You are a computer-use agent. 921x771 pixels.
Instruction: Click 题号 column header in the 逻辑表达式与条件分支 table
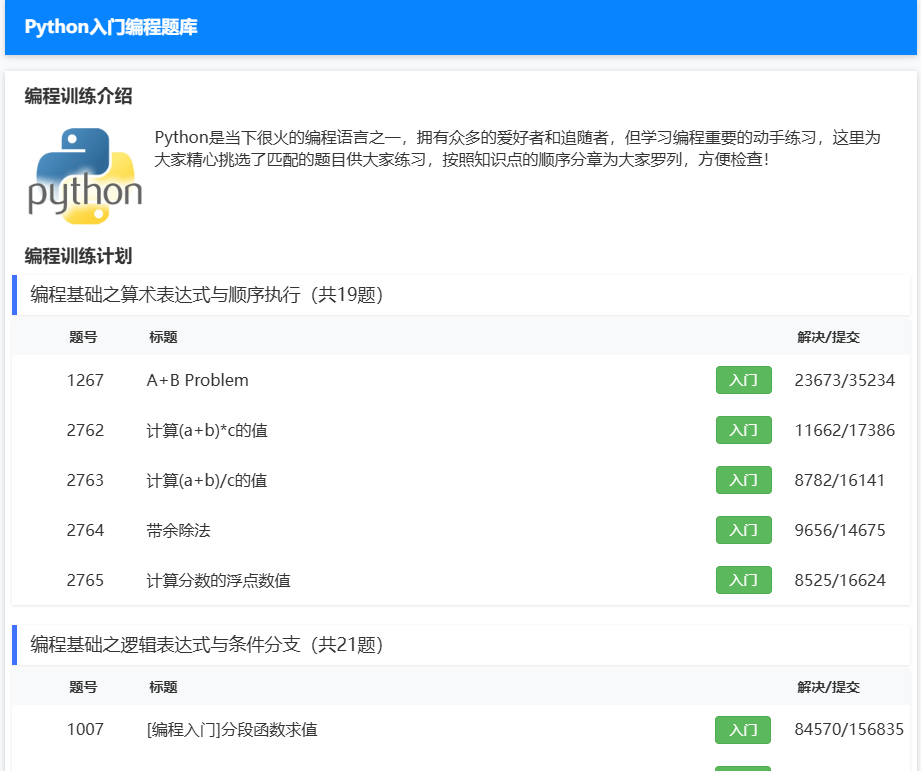pos(83,687)
